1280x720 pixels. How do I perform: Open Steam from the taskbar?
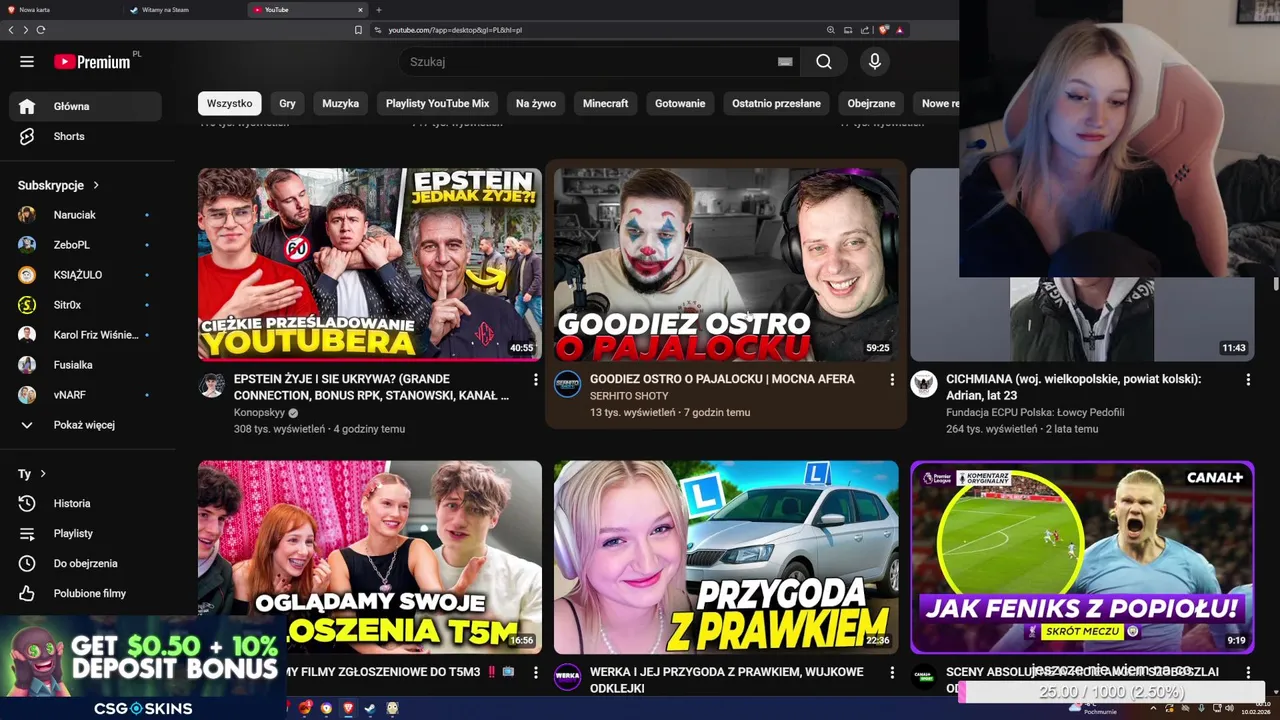point(369,708)
